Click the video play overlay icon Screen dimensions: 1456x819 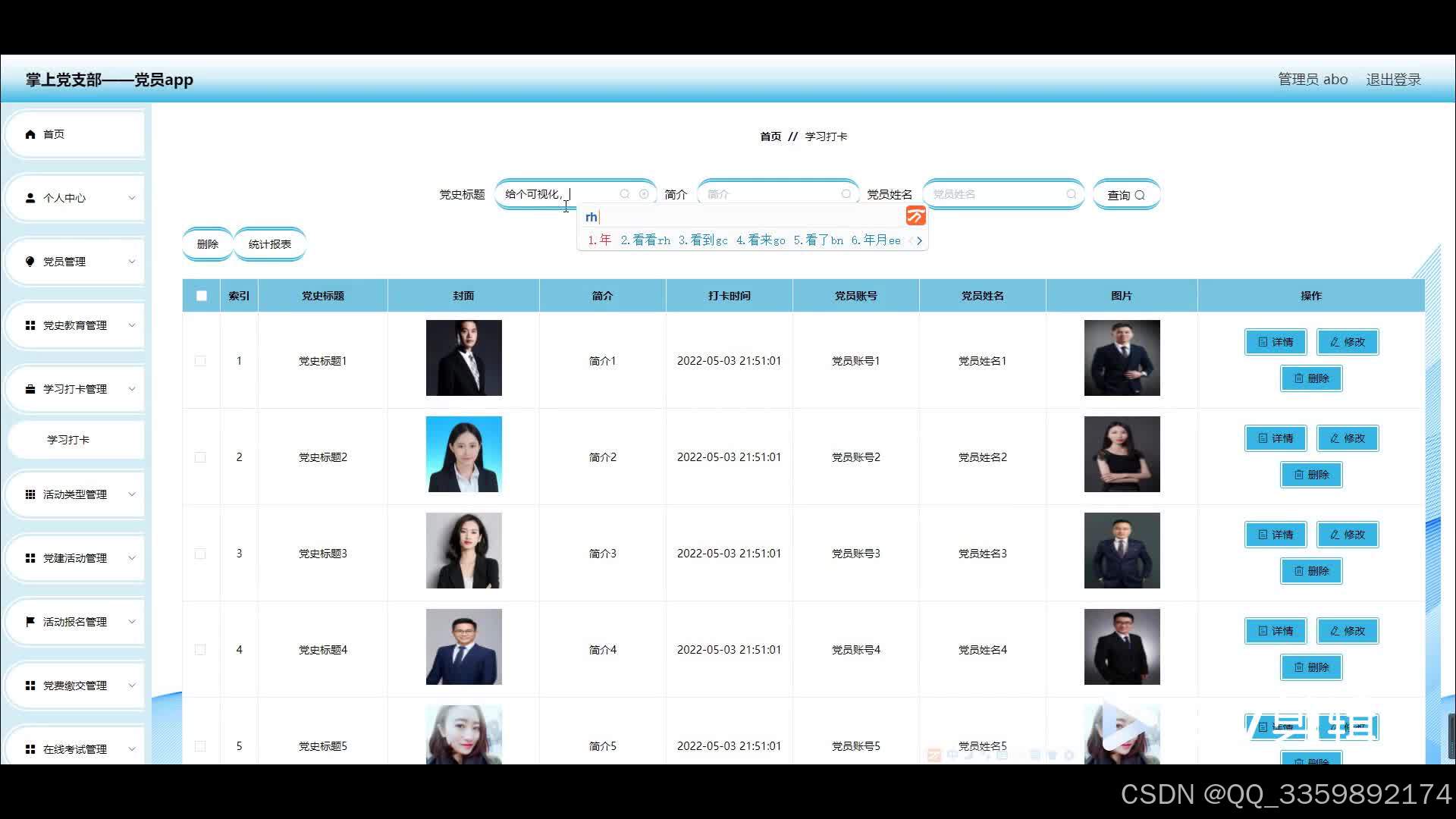point(1124,726)
